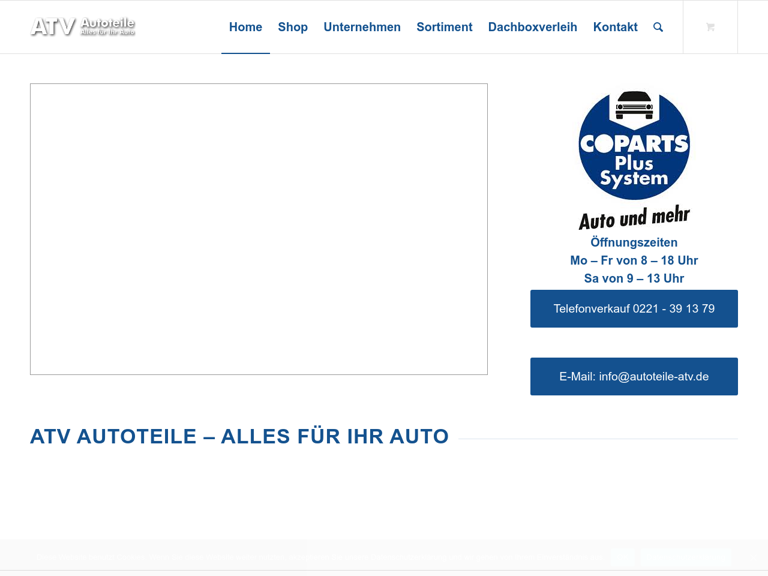Open the Shop menu item
The width and height of the screenshot is (768, 576).
[x=293, y=27]
